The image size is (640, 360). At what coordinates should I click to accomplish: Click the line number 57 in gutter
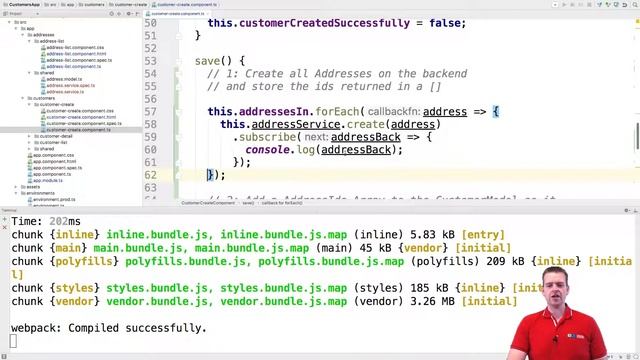pyautogui.click(x=151, y=112)
